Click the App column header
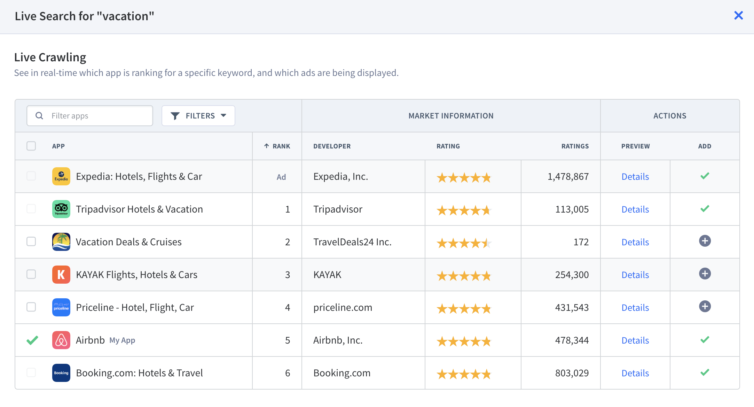Viewport: 754px width, 407px height. pos(58,146)
